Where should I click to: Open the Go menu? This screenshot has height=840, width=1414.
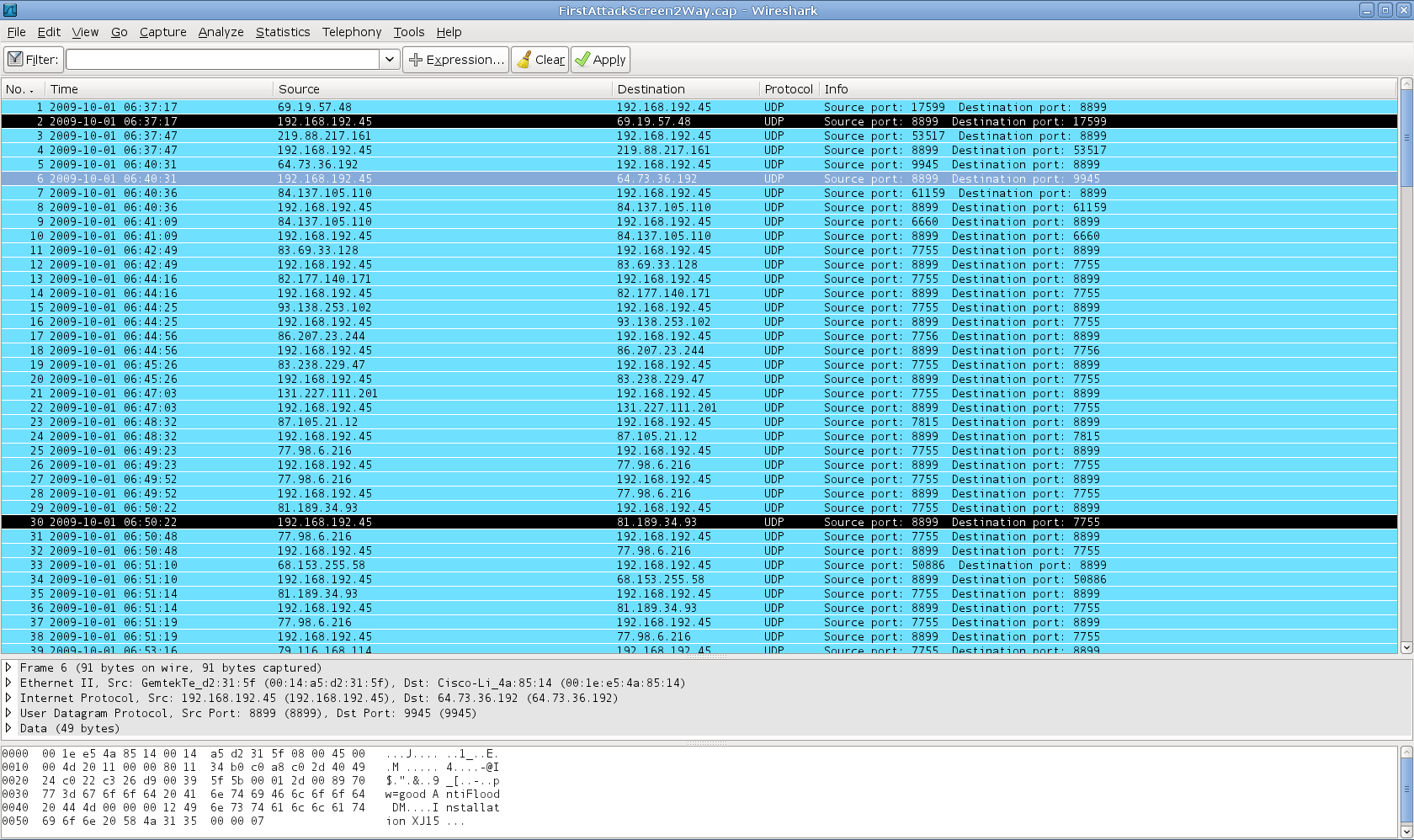pos(119,32)
